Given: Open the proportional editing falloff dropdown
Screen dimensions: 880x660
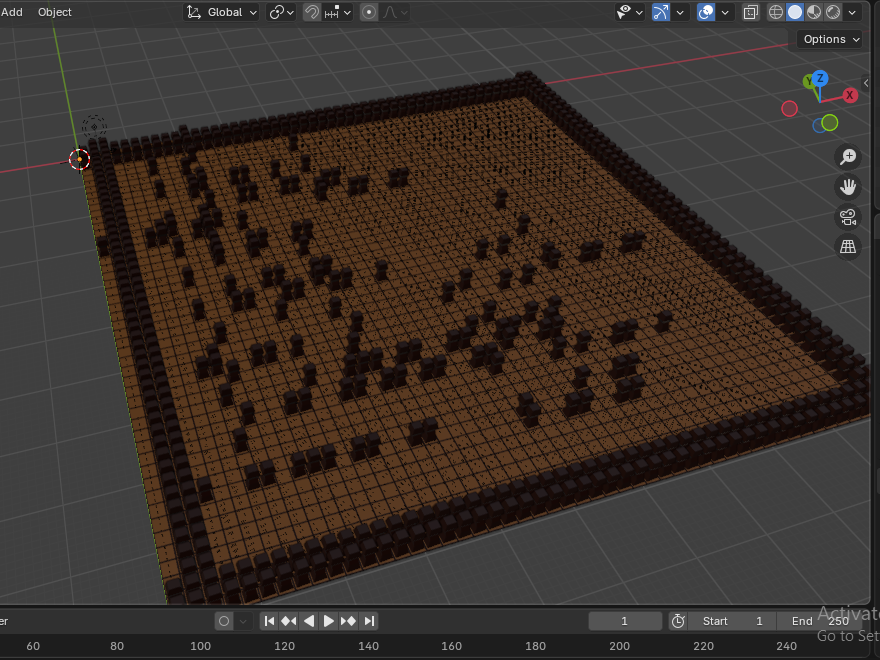Looking at the screenshot, I should click(396, 12).
